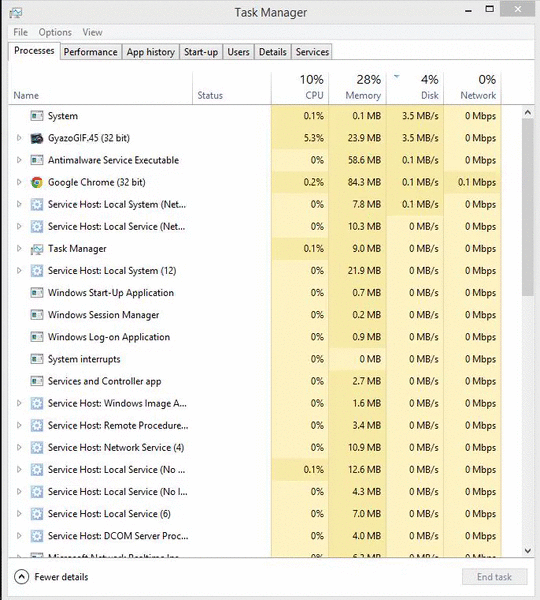540x600 pixels.
Task: Click the scrollbar down arrow
Action: pyautogui.click(x=528, y=551)
